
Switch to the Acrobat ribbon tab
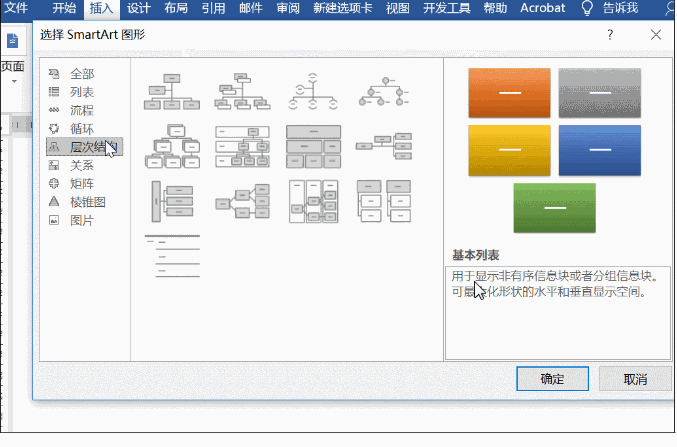pyautogui.click(x=542, y=8)
